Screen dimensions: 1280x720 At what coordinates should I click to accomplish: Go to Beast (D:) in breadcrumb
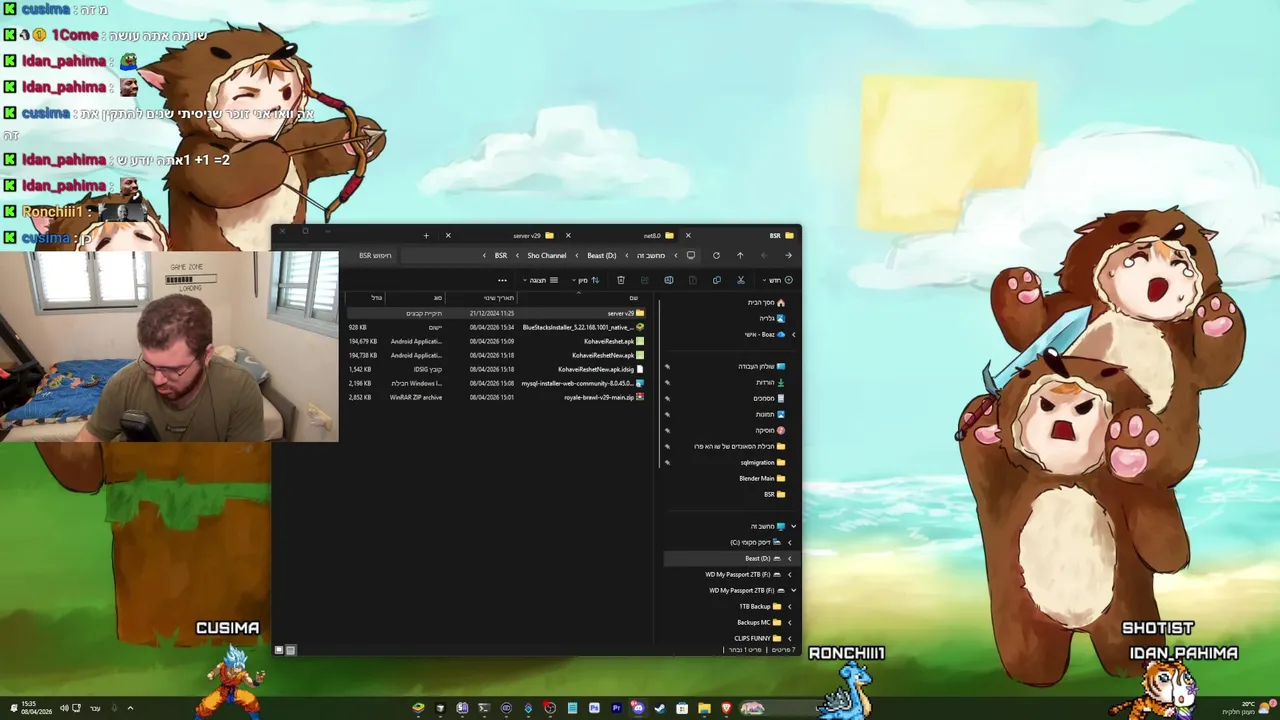tap(601, 255)
